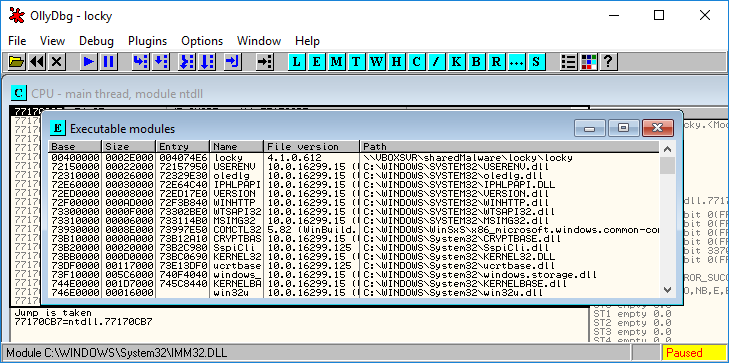Viewport: 729px width, 363px height.
Task: Select the locky module row
Action: pyautogui.click(x=354, y=158)
